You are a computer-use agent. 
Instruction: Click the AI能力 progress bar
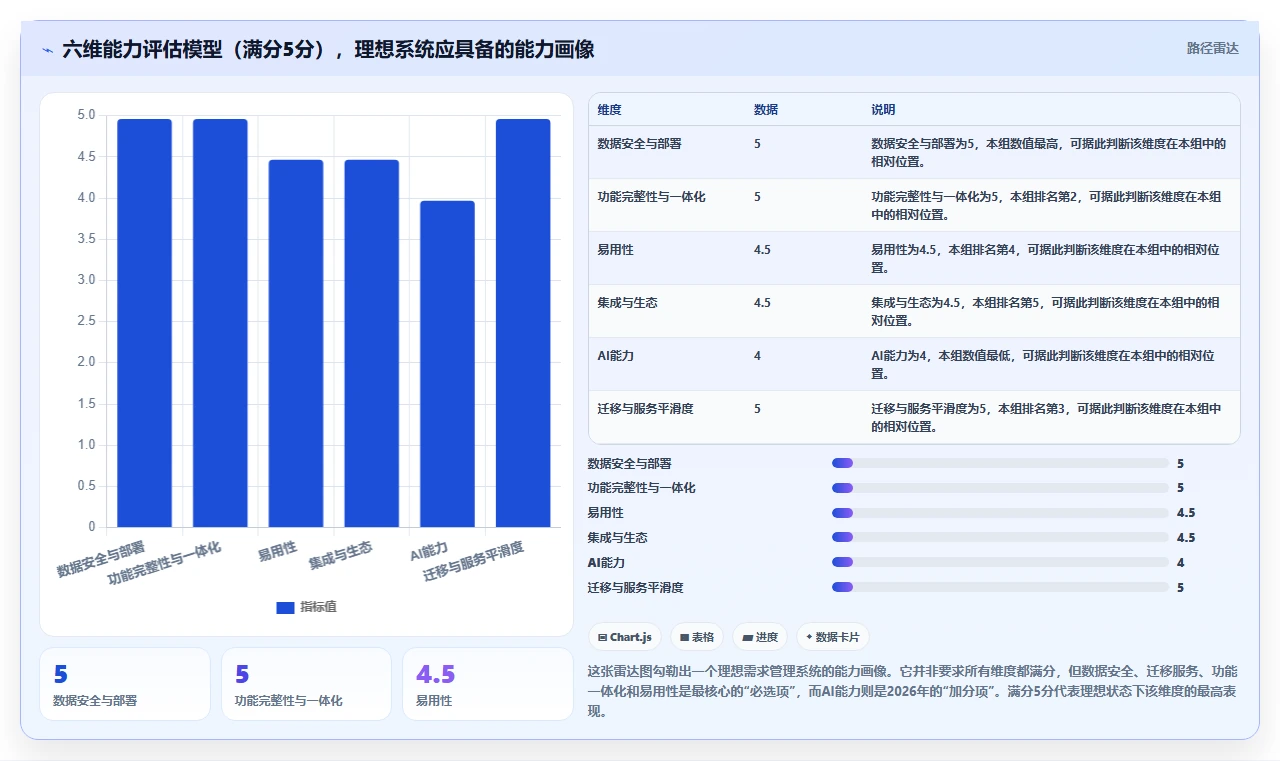point(1000,563)
